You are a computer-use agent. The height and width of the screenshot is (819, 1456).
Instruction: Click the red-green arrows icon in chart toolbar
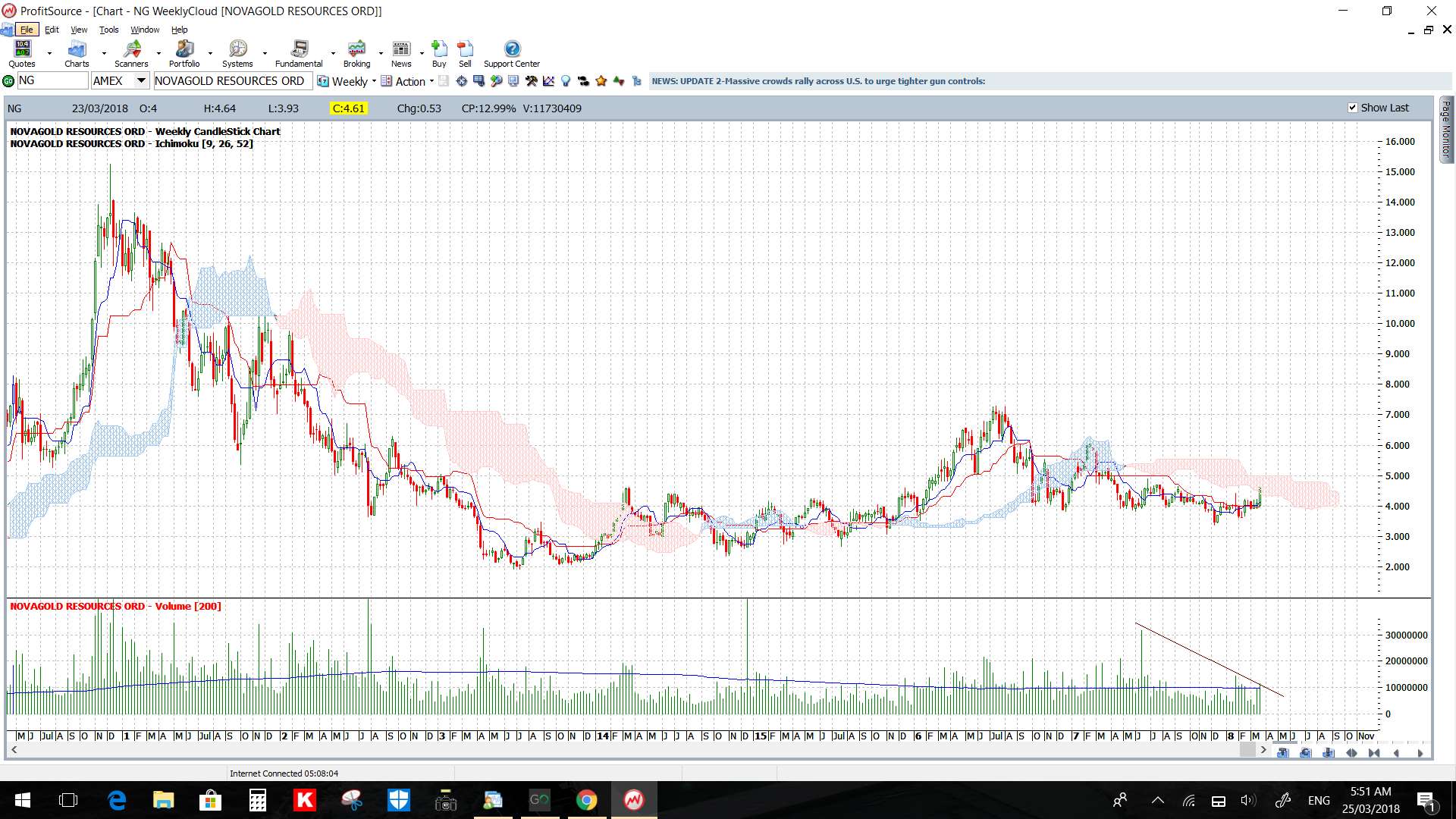click(x=619, y=81)
